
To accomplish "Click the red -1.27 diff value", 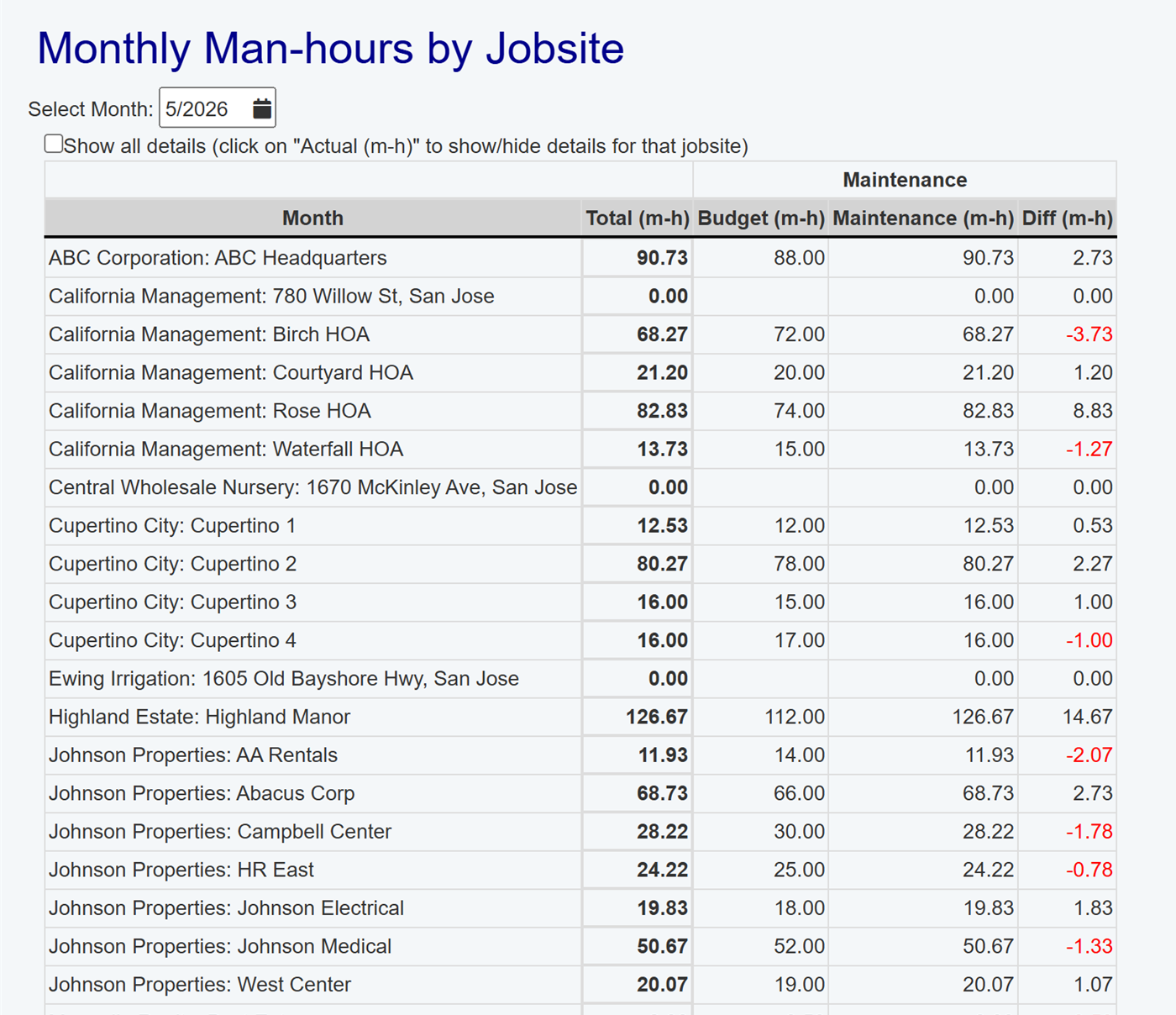I will [1089, 450].
